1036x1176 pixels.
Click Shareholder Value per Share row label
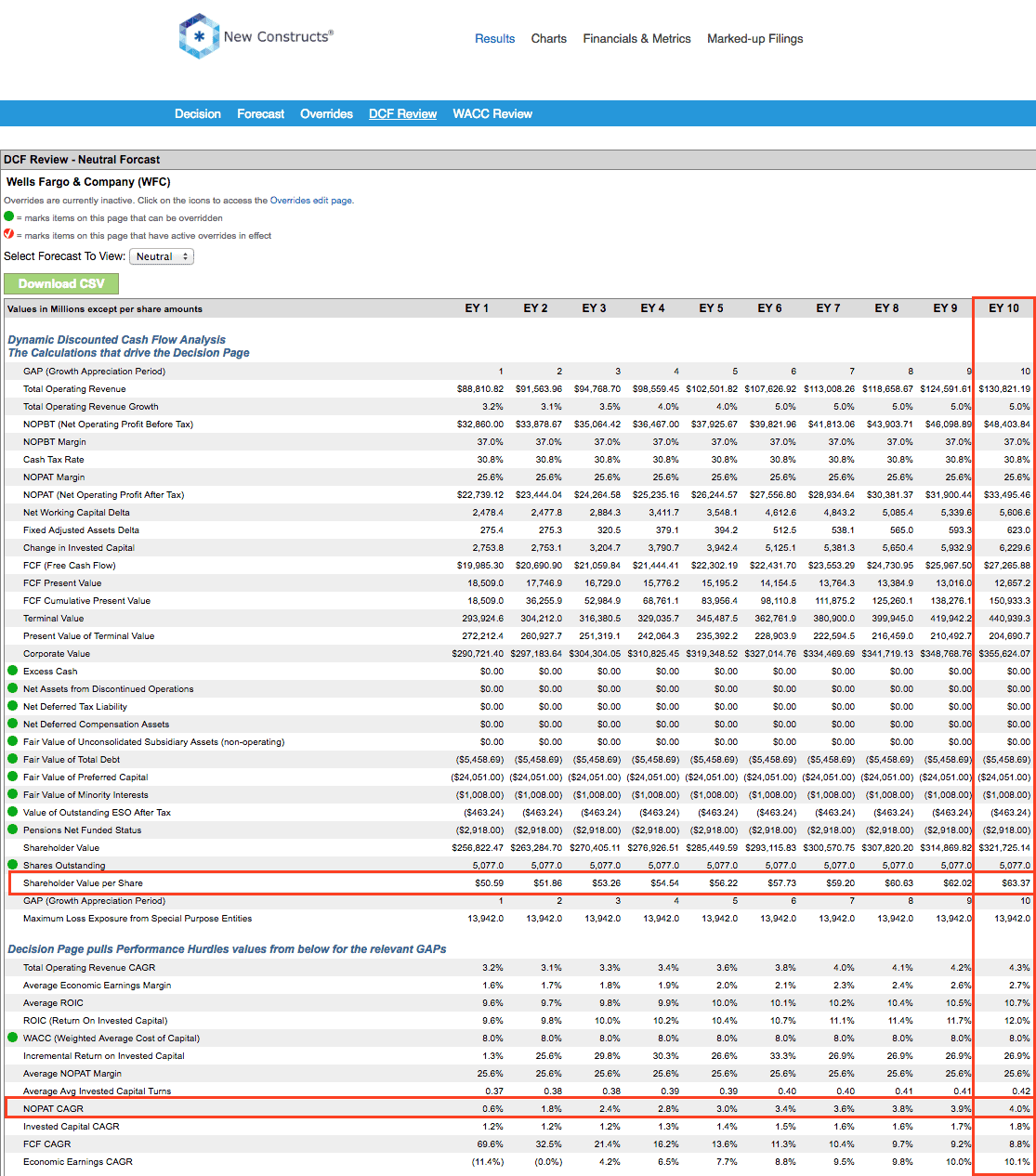pos(83,882)
